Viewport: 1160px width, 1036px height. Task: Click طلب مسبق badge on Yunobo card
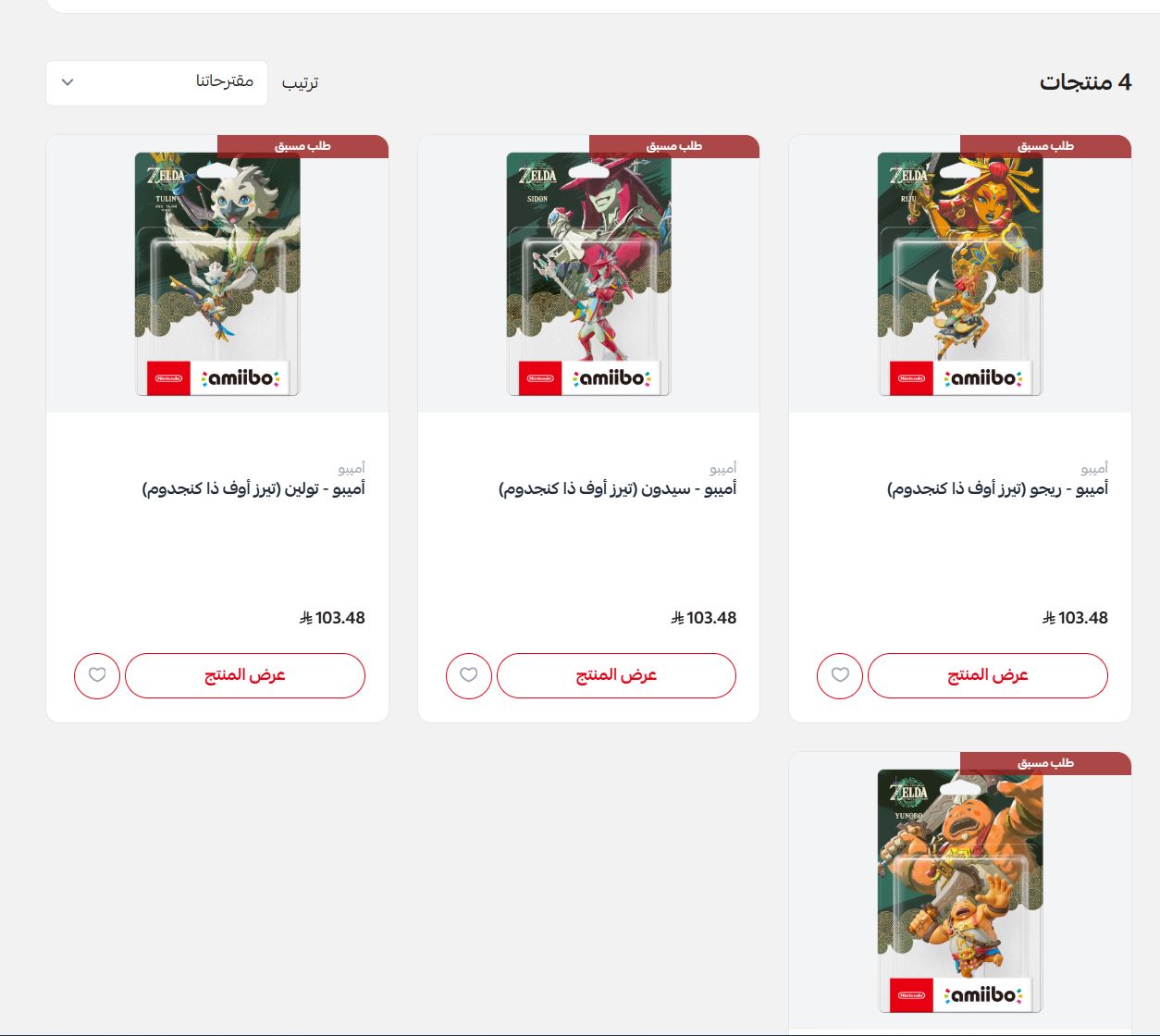coord(1046,763)
